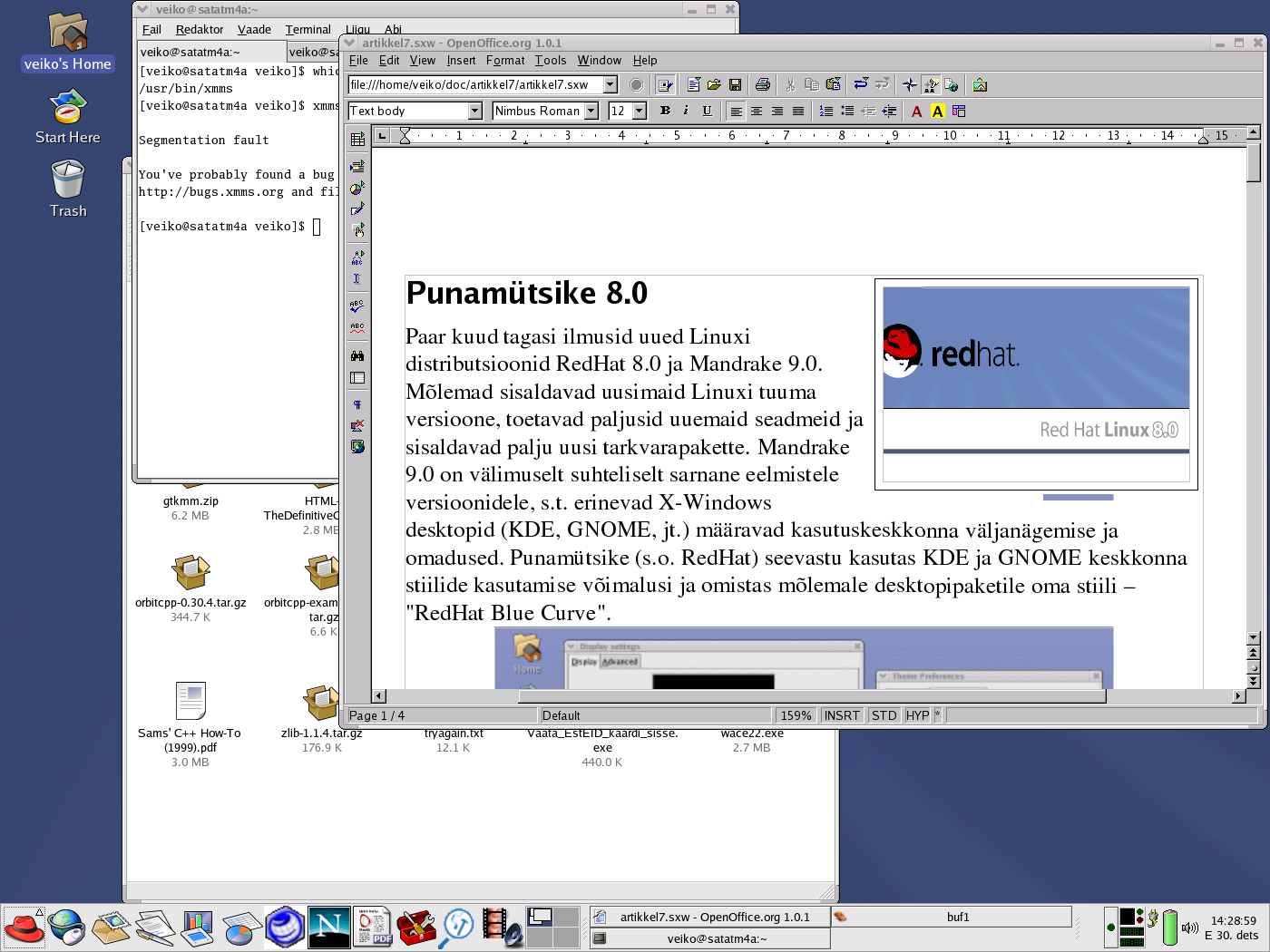The width and height of the screenshot is (1270, 952).
Task: Toggle the Stylist icon in the toolbar
Action: point(931,85)
